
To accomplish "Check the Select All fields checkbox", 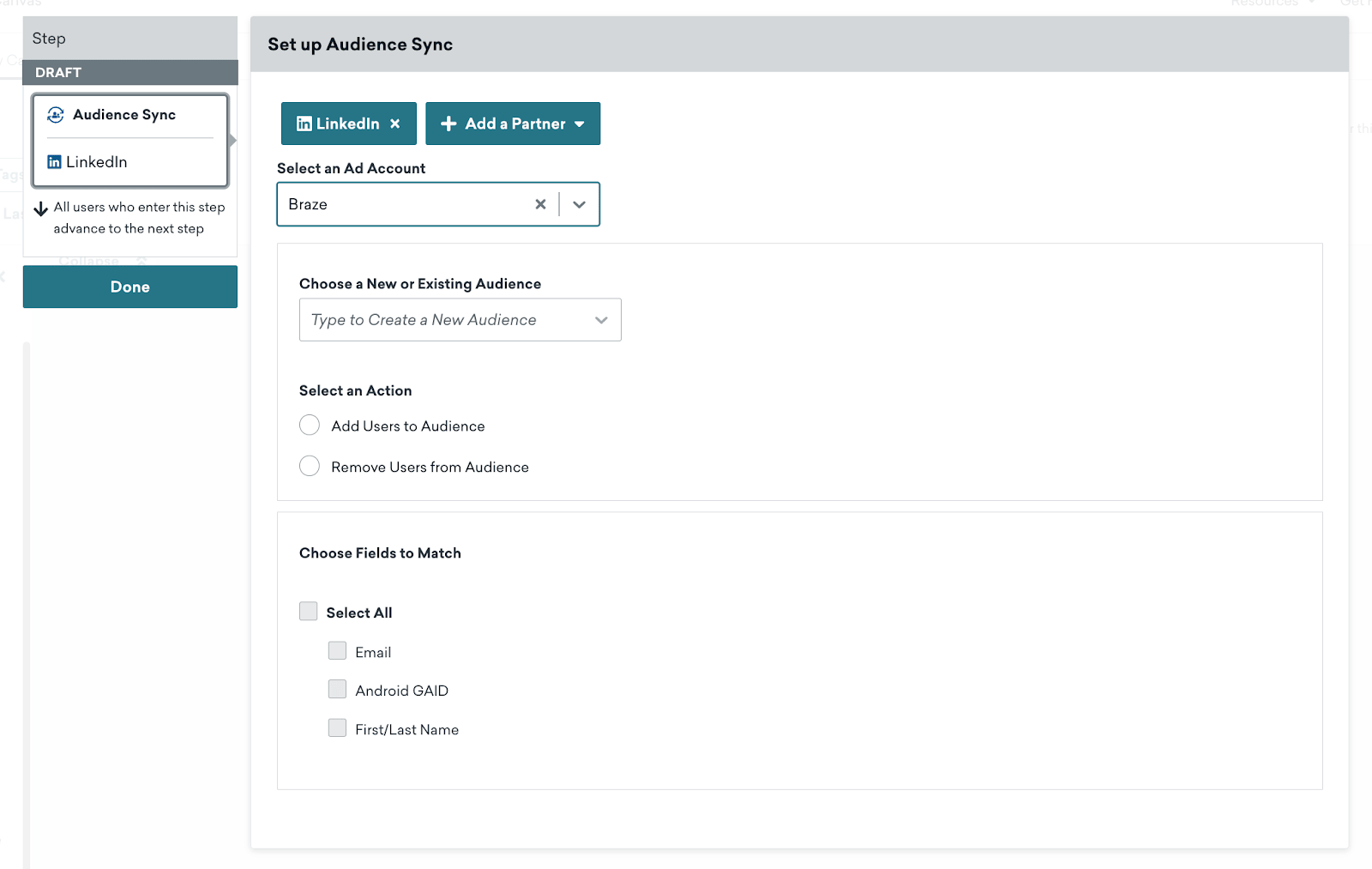I will [309, 611].
